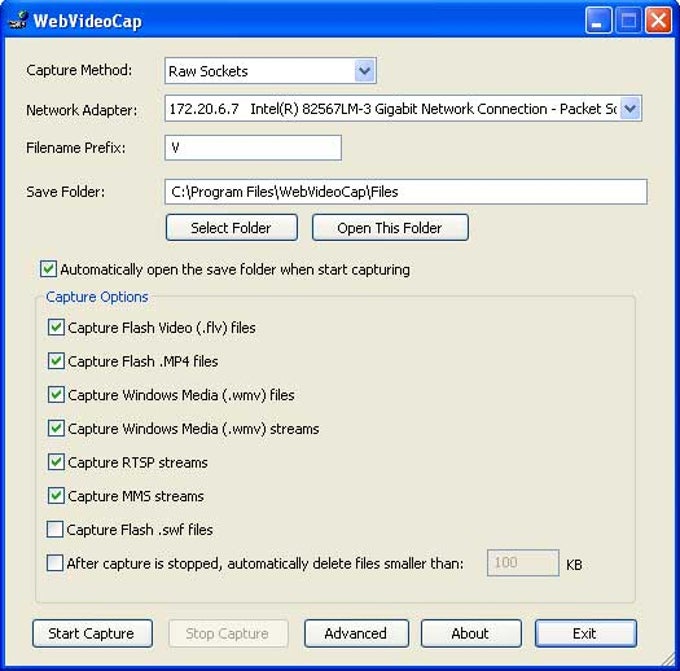
Task: Minimize the WebVideoCap window
Action: 598,21
